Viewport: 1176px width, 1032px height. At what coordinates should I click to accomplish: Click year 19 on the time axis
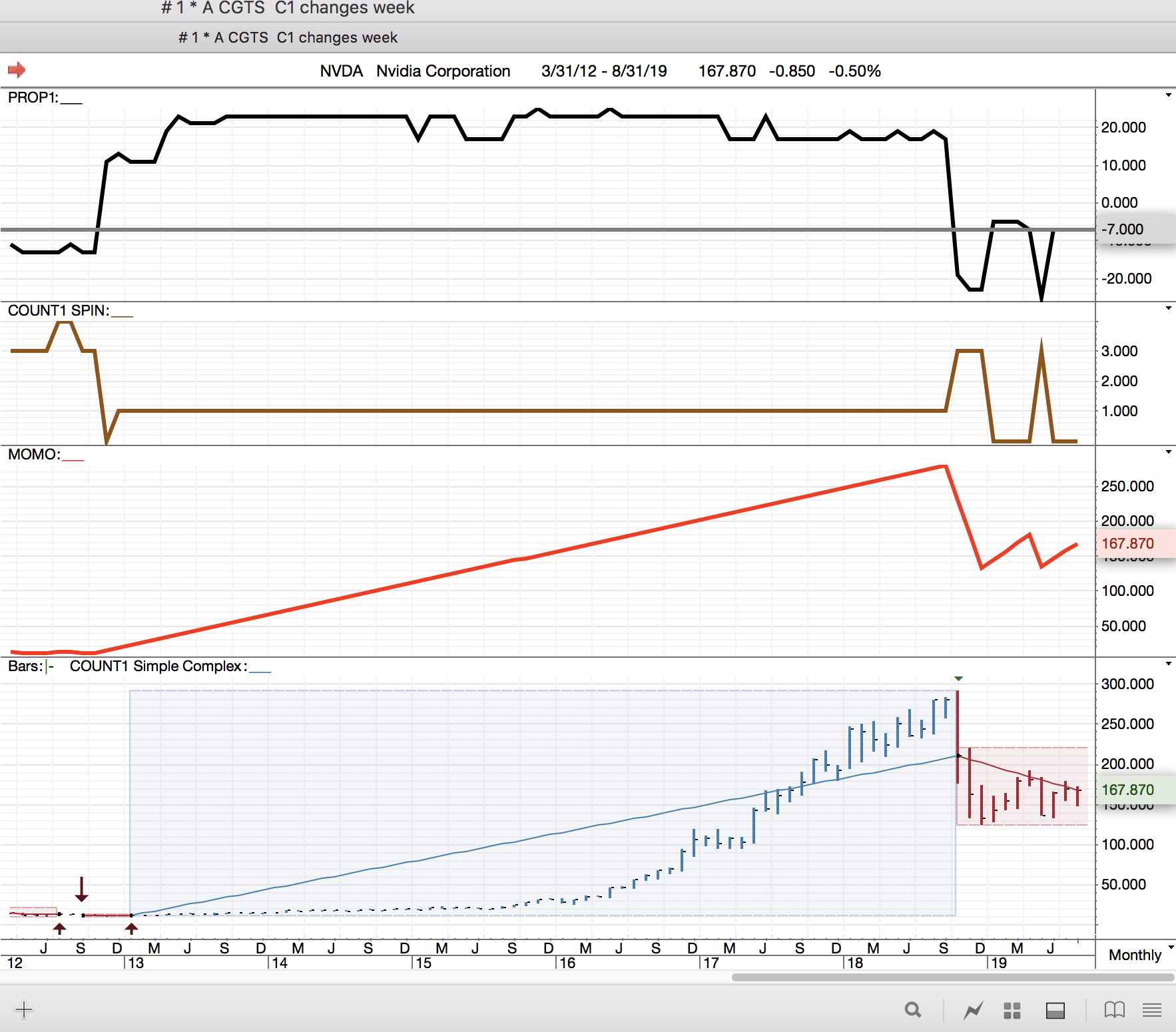pos(1000,963)
